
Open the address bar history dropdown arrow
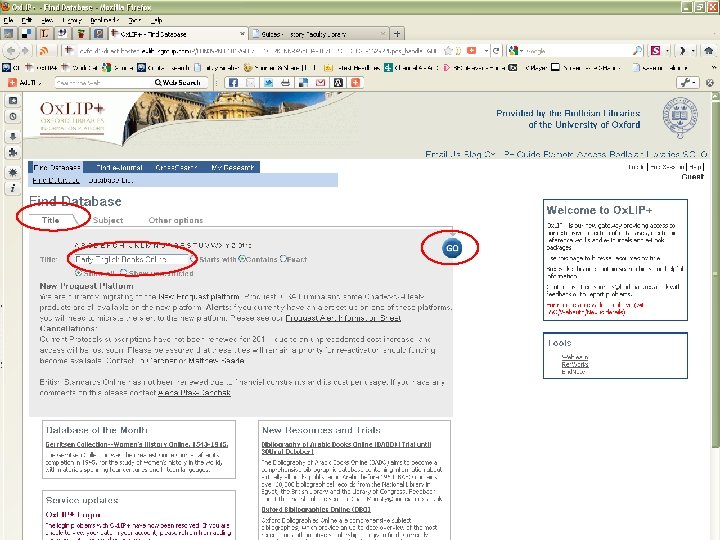pyautogui.click(x=486, y=51)
